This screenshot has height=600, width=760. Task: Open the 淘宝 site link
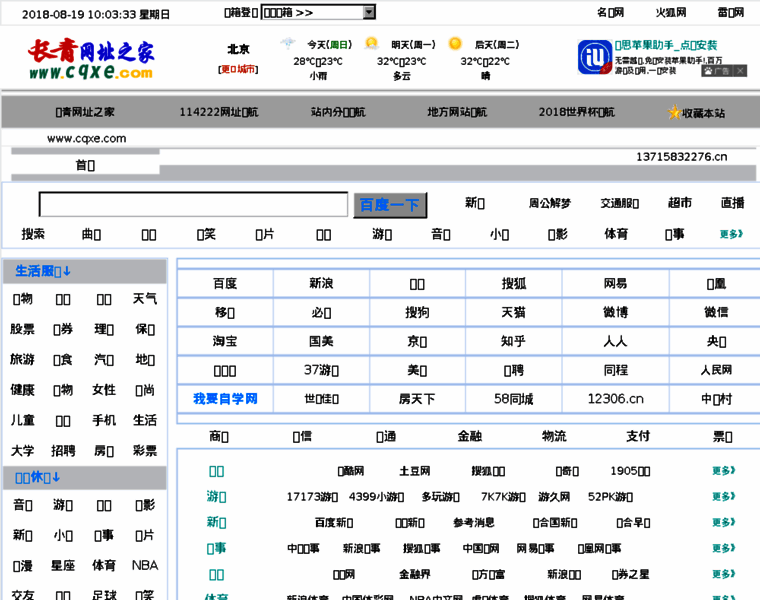coord(225,341)
